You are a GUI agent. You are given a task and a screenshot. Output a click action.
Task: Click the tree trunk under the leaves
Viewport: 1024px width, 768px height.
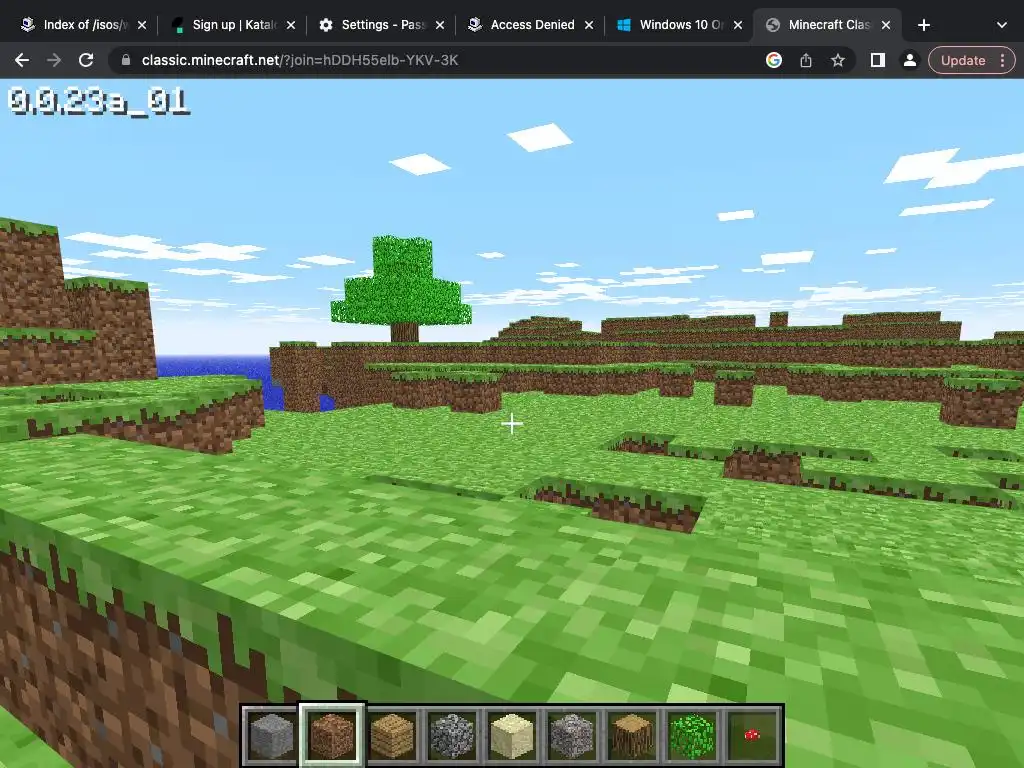click(x=404, y=332)
